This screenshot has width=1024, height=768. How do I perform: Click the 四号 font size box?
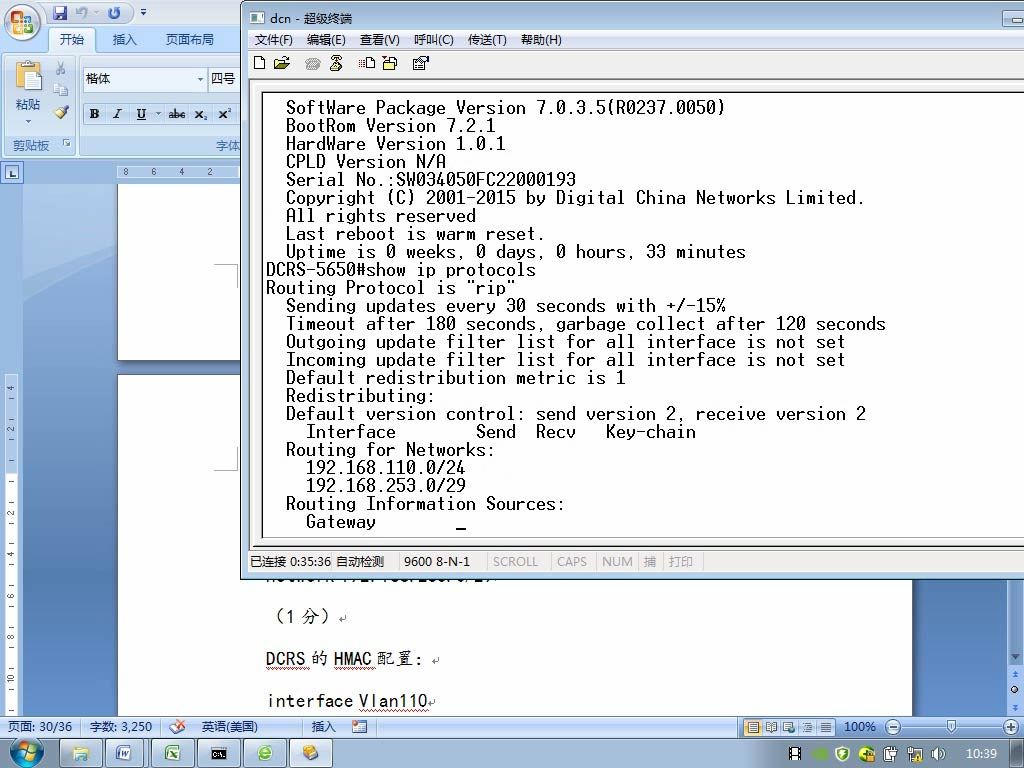(x=224, y=79)
